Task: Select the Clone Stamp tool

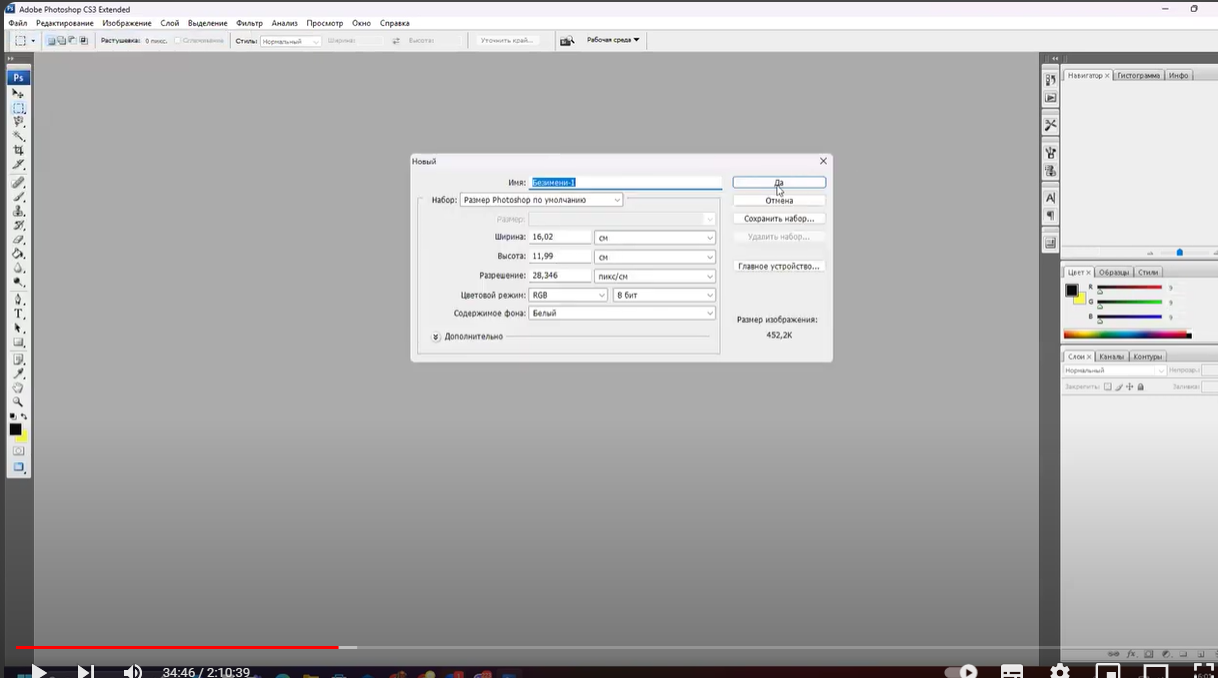Action: tap(18, 211)
